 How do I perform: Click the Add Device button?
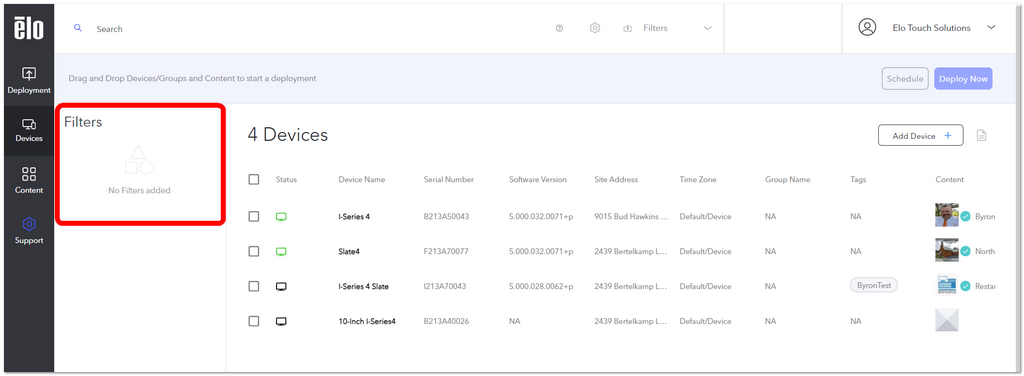920,136
